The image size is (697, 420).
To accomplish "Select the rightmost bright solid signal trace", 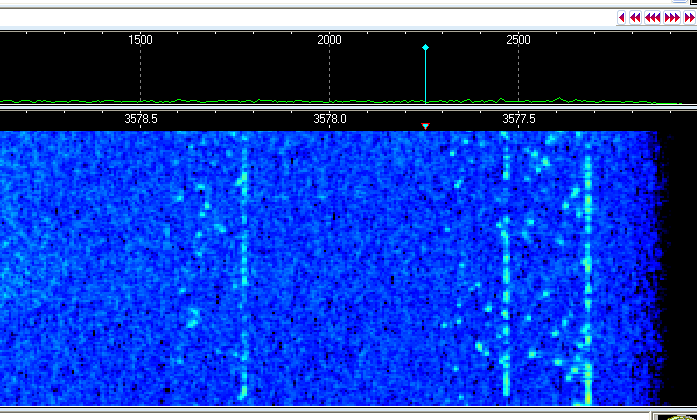I will pos(587,270).
